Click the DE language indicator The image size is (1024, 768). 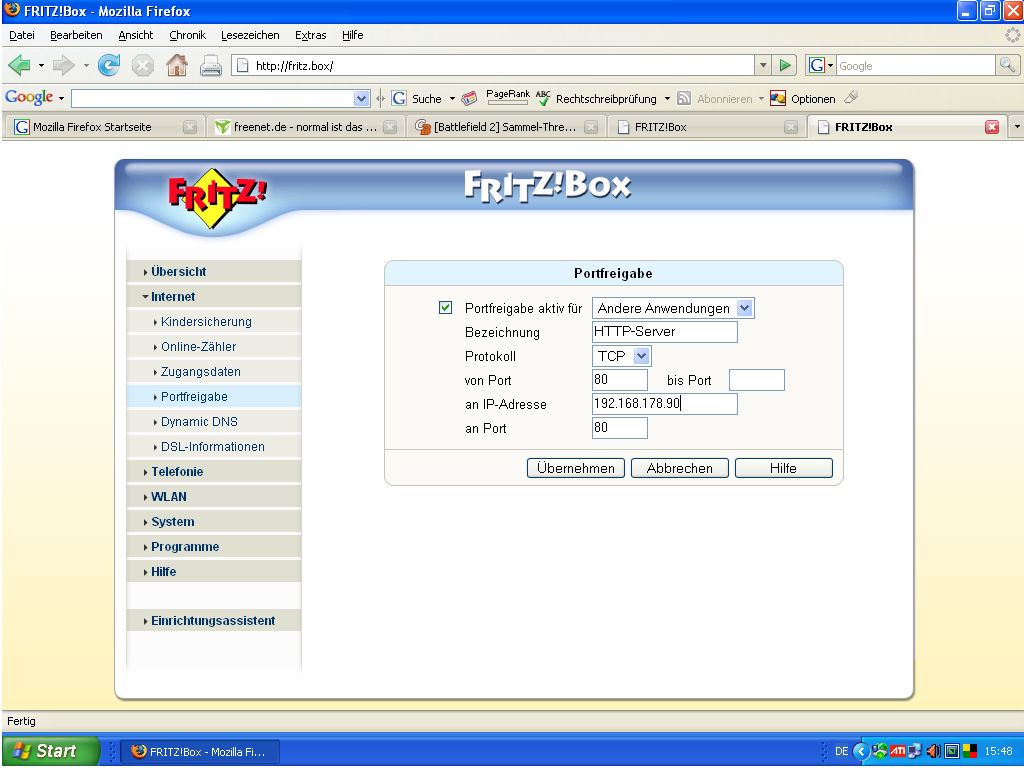pos(841,751)
